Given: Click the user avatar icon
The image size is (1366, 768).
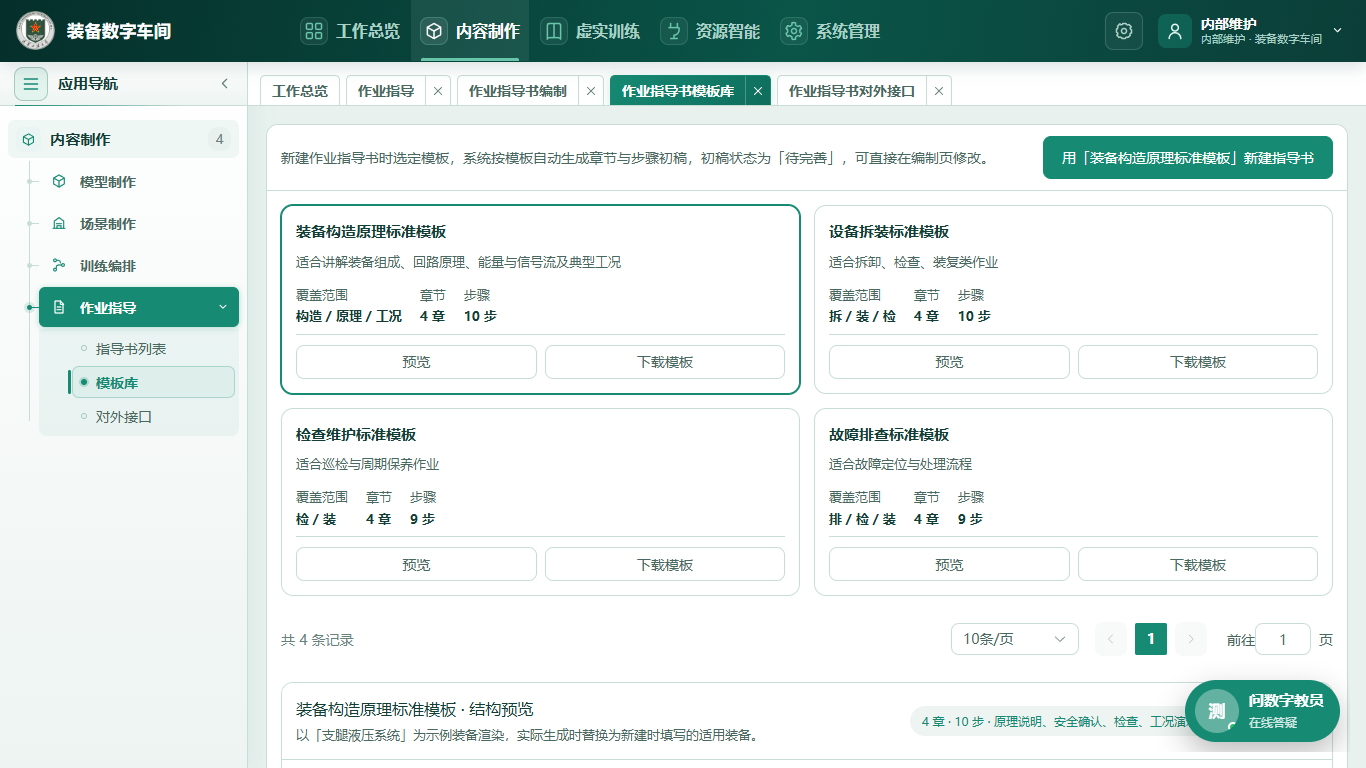Looking at the screenshot, I should [1175, 31].
